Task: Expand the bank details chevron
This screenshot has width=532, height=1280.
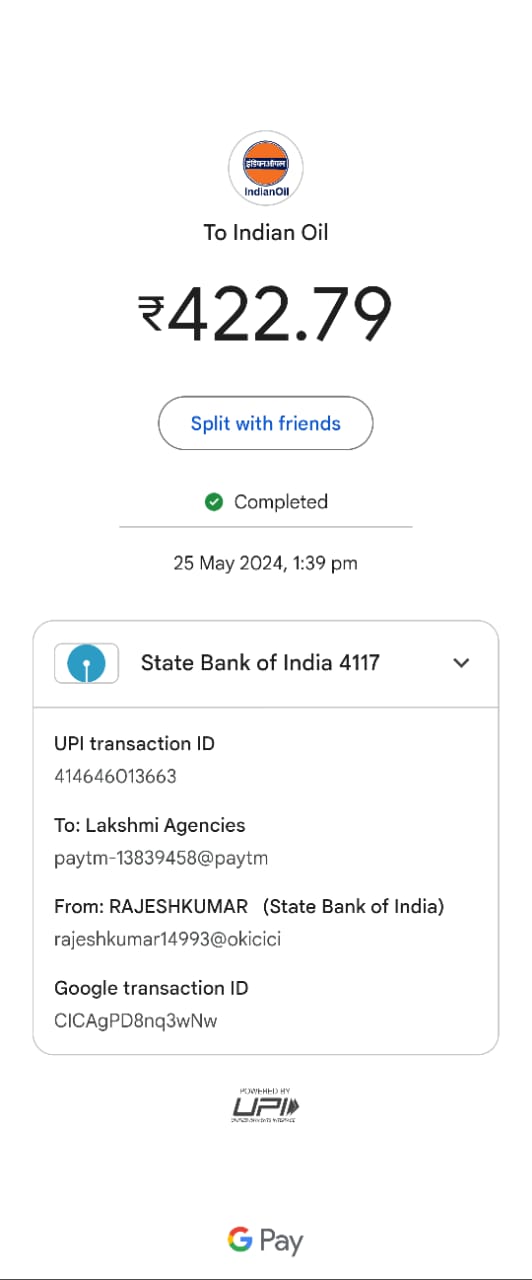Action: coord(461,663)
